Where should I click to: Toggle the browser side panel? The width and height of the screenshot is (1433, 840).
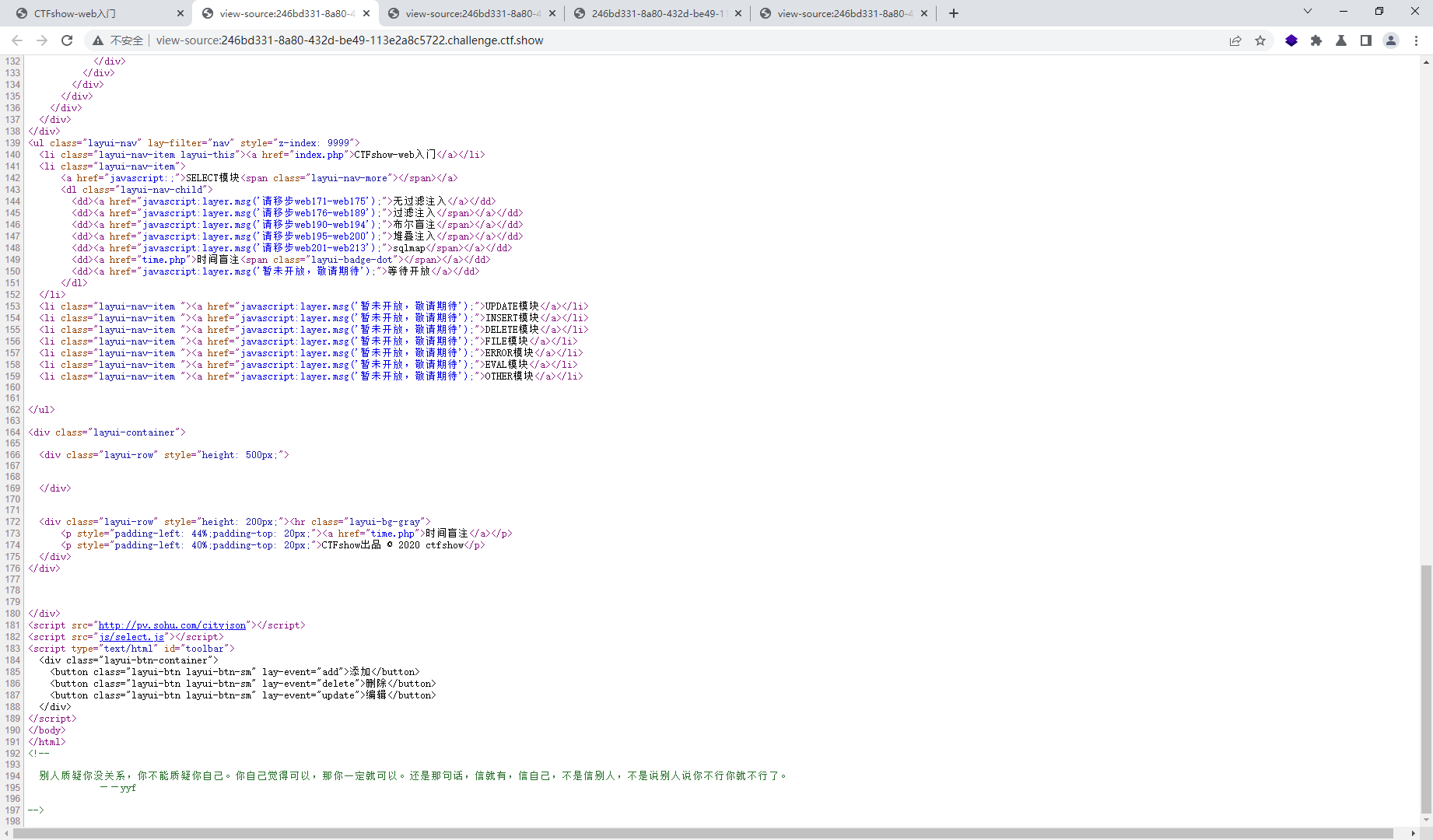coord(1366,40)
